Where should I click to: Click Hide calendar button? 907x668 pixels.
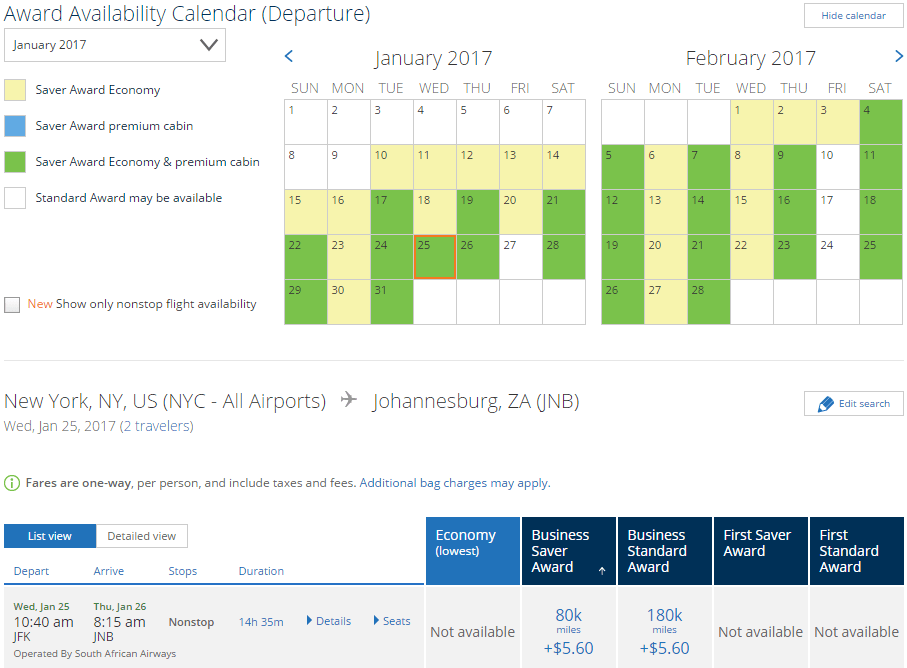pos(853,16)
